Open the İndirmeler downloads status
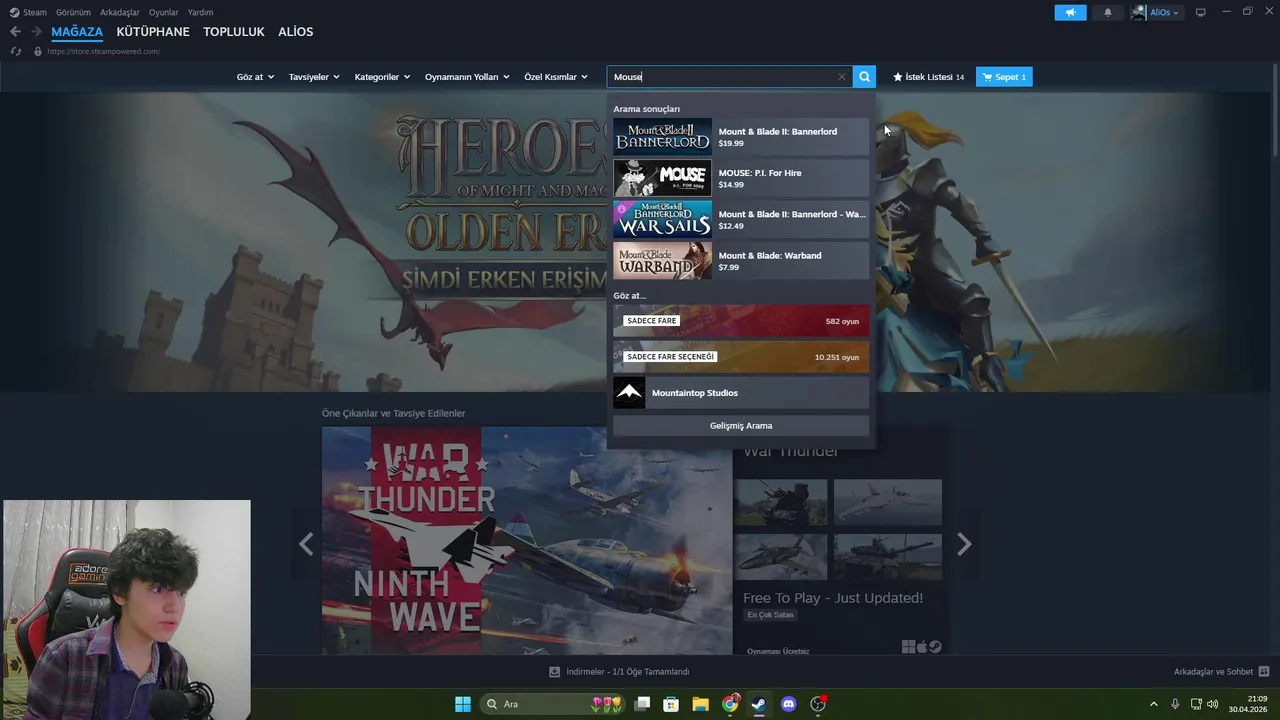The width and height of the screenshot is (1280, 720). (619, 672)
